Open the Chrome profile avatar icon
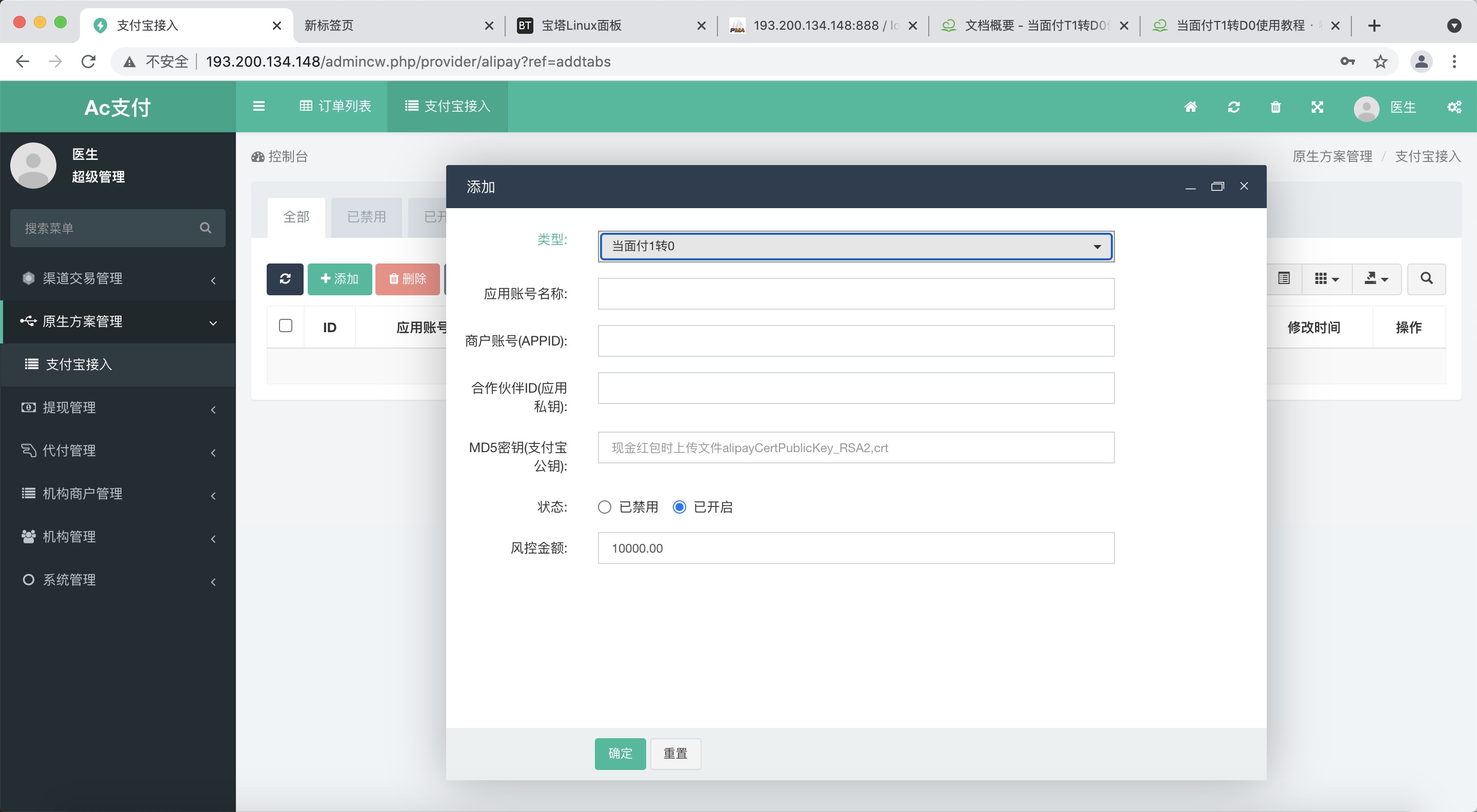The image size is (1477, 812). tap(1421, 62)
